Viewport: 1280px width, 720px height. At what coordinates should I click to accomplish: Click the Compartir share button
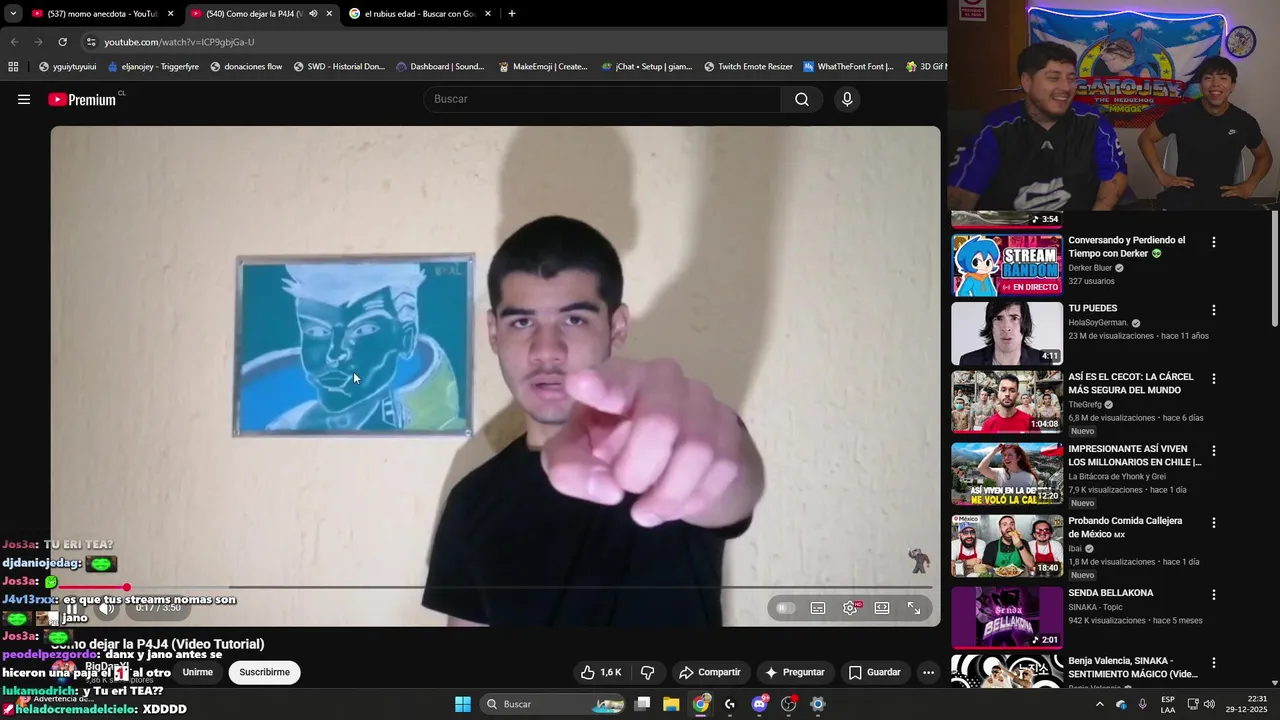[x=710, y=672]
